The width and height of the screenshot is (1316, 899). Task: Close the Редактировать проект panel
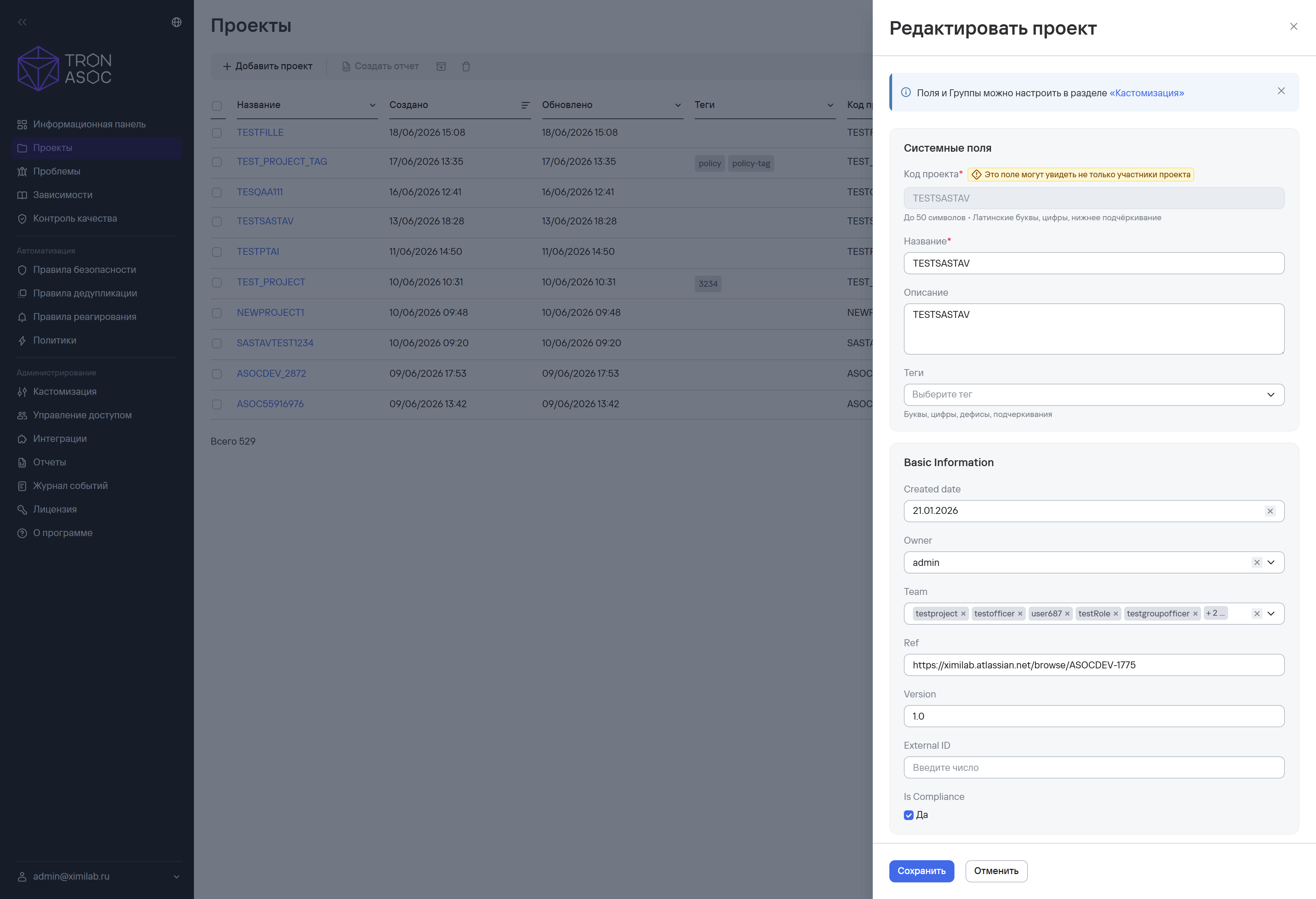1293,27
